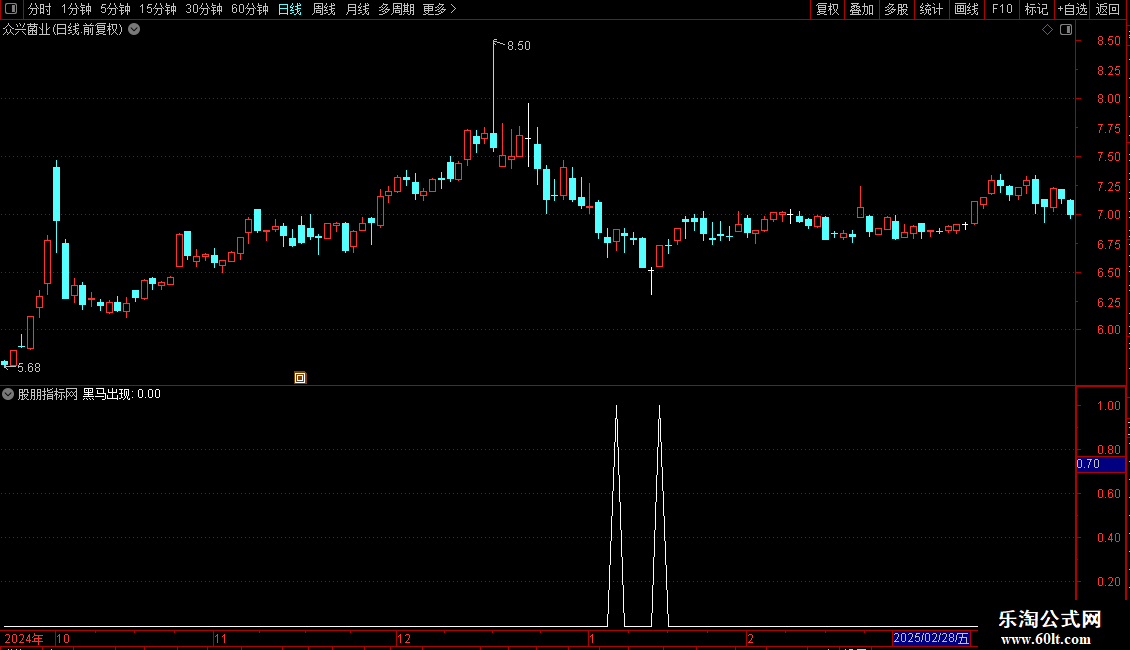Select the 60分钟 period
The width and height of the screenshot is (1130, 650).
point(250,9)
